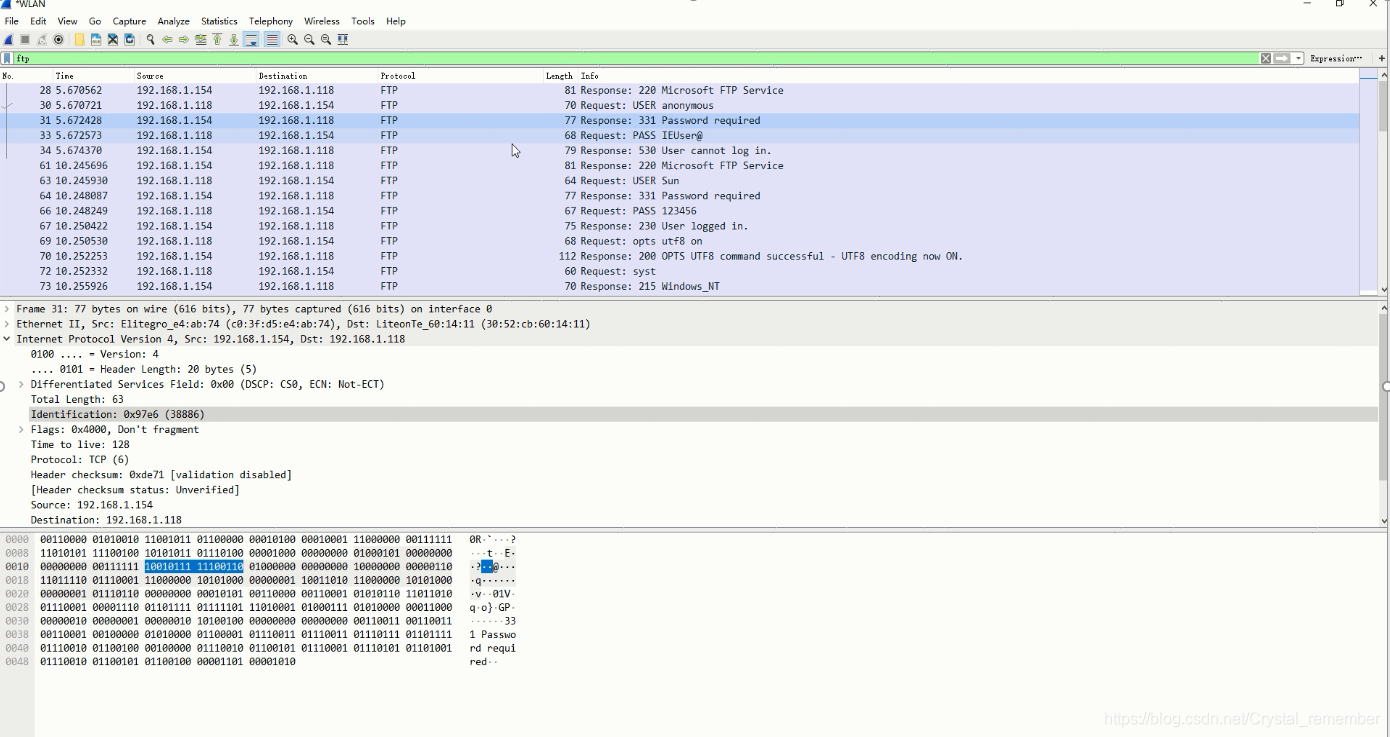This screenshot has height=737, width=1390.
Task: Restart the current capture
Action: pyautogui.click(x=42, y=40)
